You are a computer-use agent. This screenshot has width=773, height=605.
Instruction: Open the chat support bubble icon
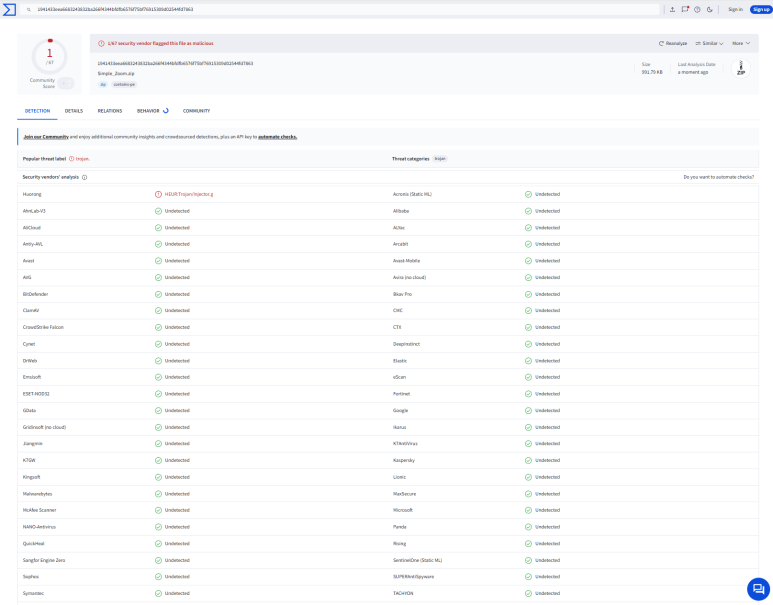coord(758,589)
